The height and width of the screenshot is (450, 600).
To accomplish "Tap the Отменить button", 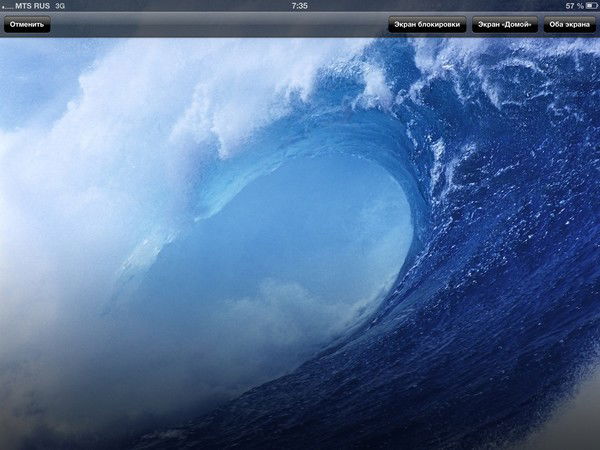I will [27, 25].
